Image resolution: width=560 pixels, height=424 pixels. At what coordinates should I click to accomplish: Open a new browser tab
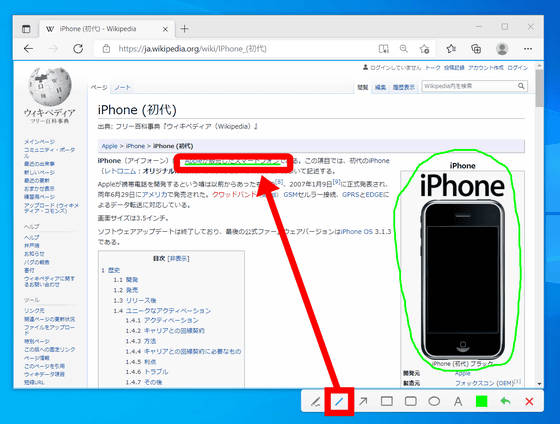coord(184,29)
